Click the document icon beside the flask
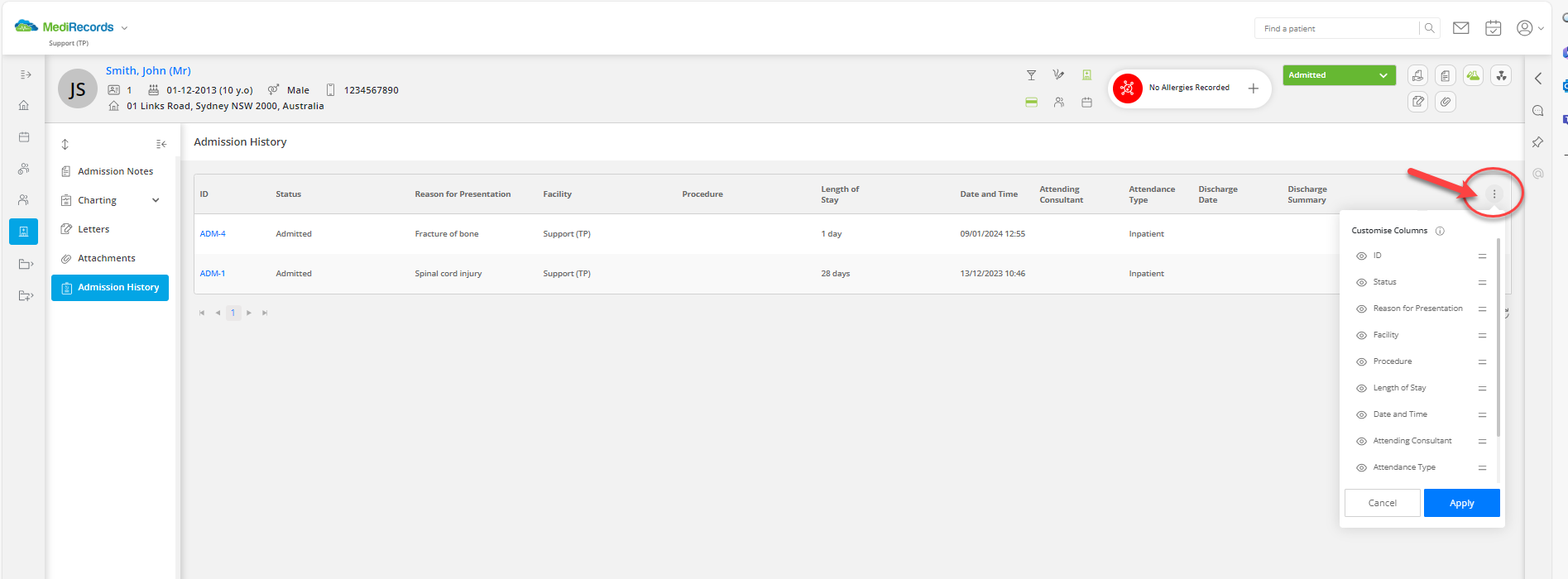1568x579 pixels. (1446, 75)
